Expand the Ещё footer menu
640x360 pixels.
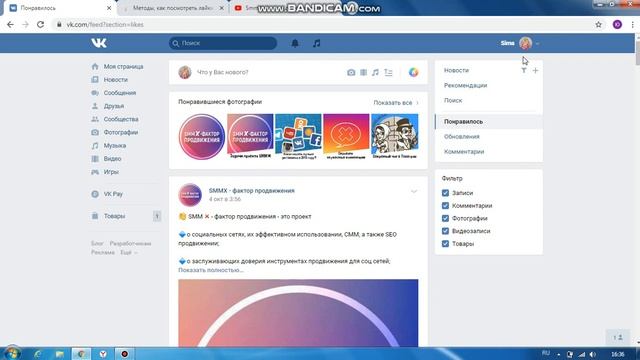[129, 253]
